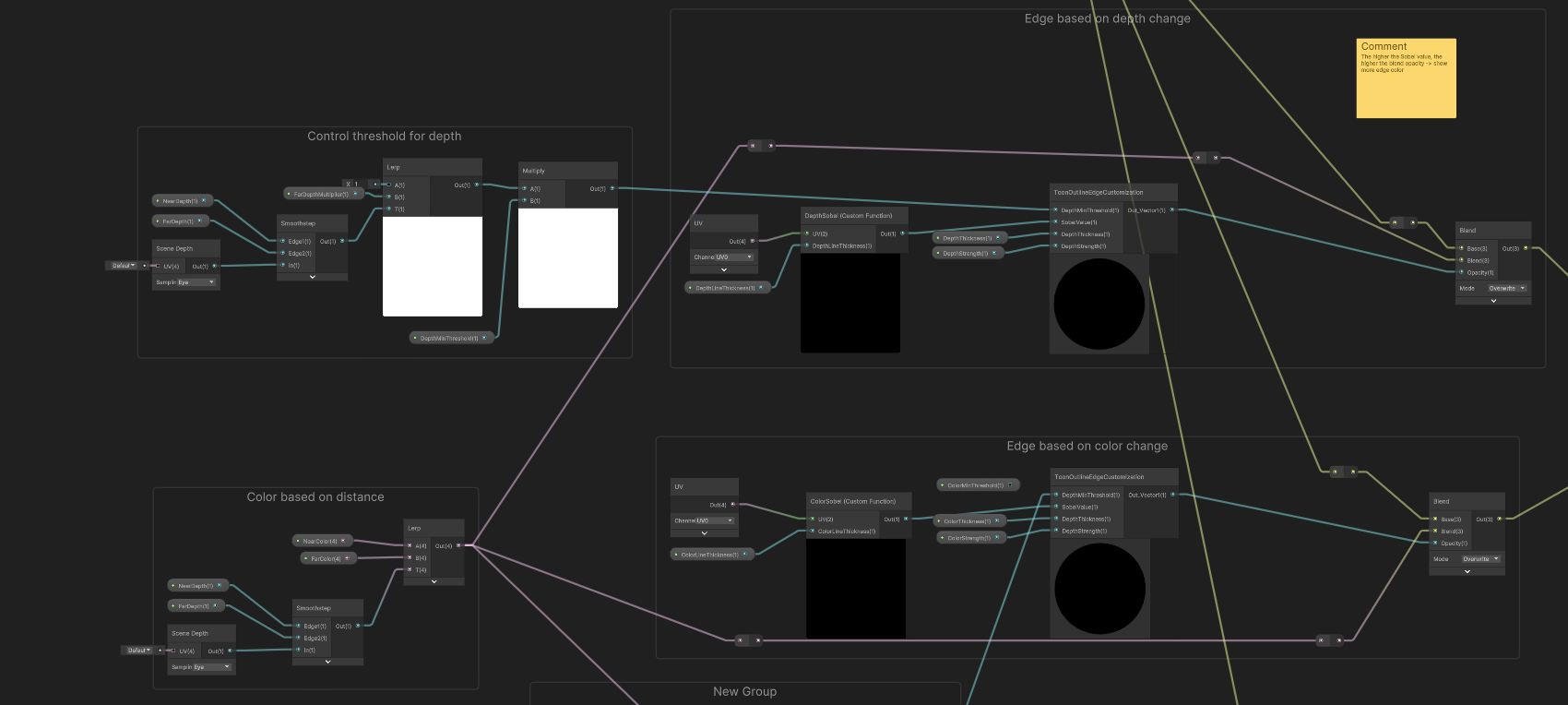The width and height of the screenshot is (1568, 705).
Task: Click Lerp Out(4) port in Color based on distance
Action: pyautogui.click(x=458, y=545)
